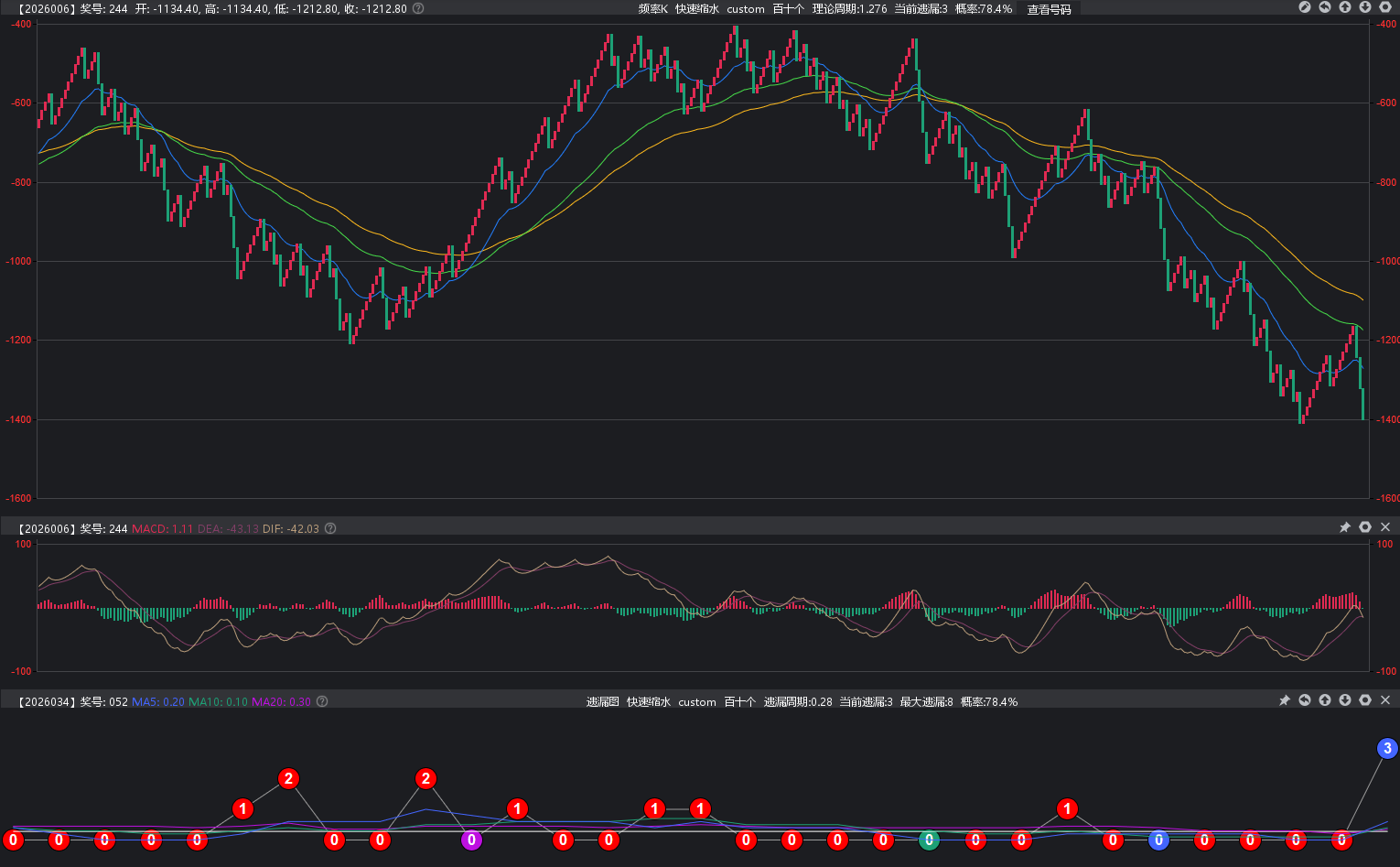Open settings hexagon icon of 遗漏图 panel
Image resolution: width=1400 pixels, height=867 pixels.
click(1365, 700)
